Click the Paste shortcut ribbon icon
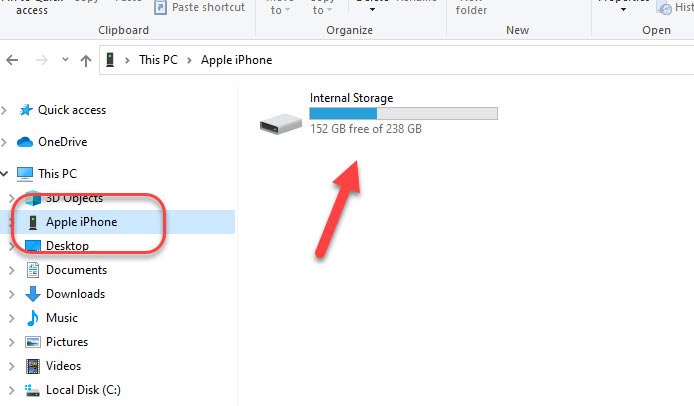This screenshot has height=406, width=694. pyautogui.click(x=160, y=8)
